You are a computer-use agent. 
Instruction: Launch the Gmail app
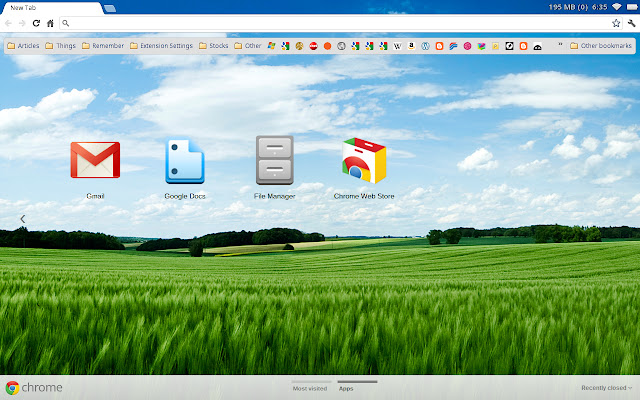pos(95,160)
